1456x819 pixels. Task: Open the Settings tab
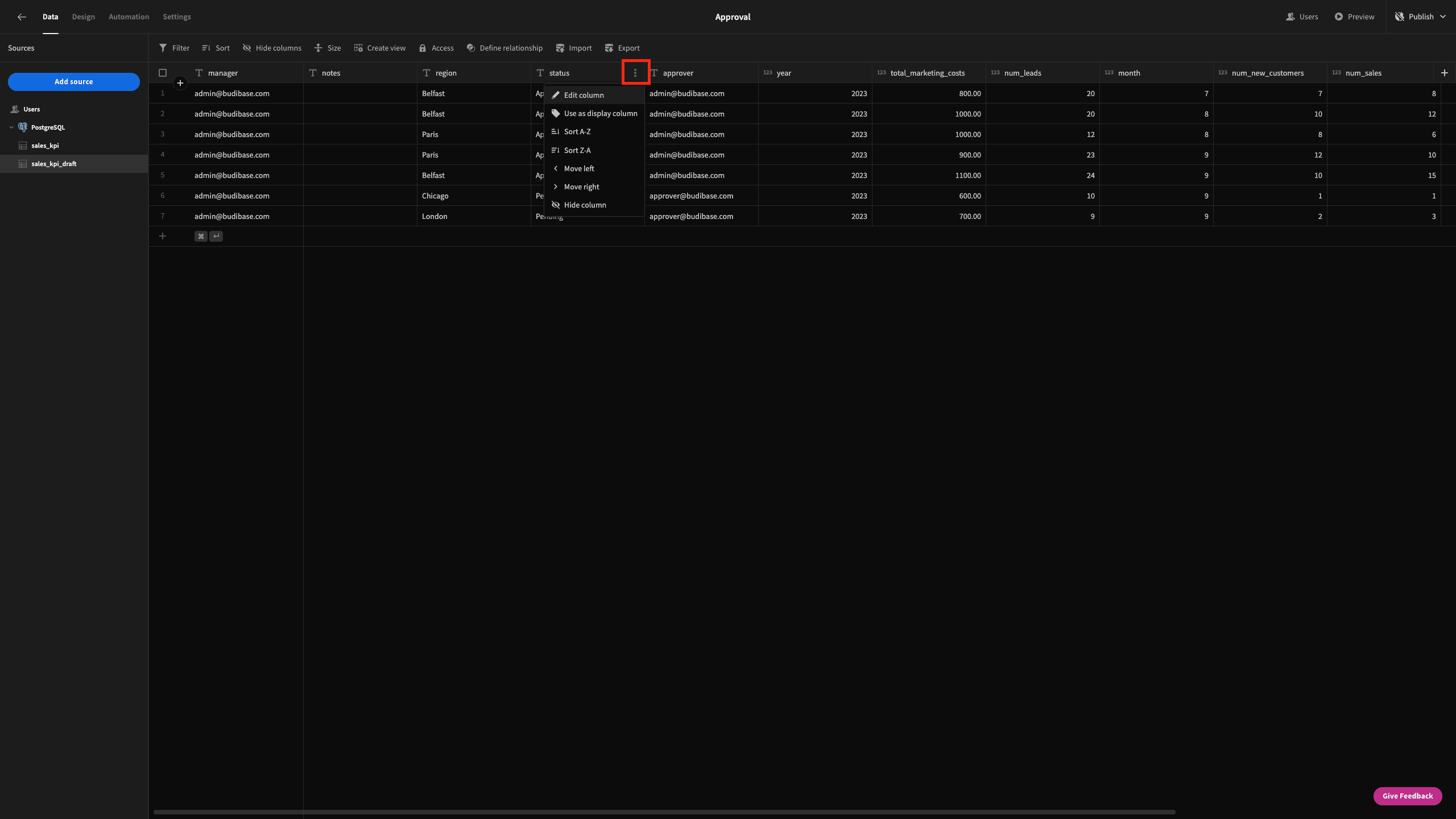coord(177,17)
